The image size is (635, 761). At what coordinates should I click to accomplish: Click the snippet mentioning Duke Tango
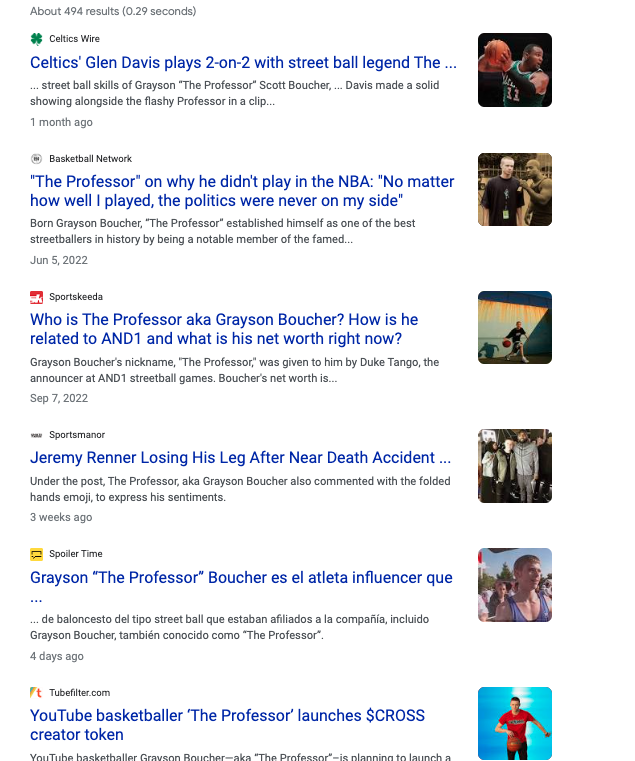pyautogui.click(x=234, y=370)
